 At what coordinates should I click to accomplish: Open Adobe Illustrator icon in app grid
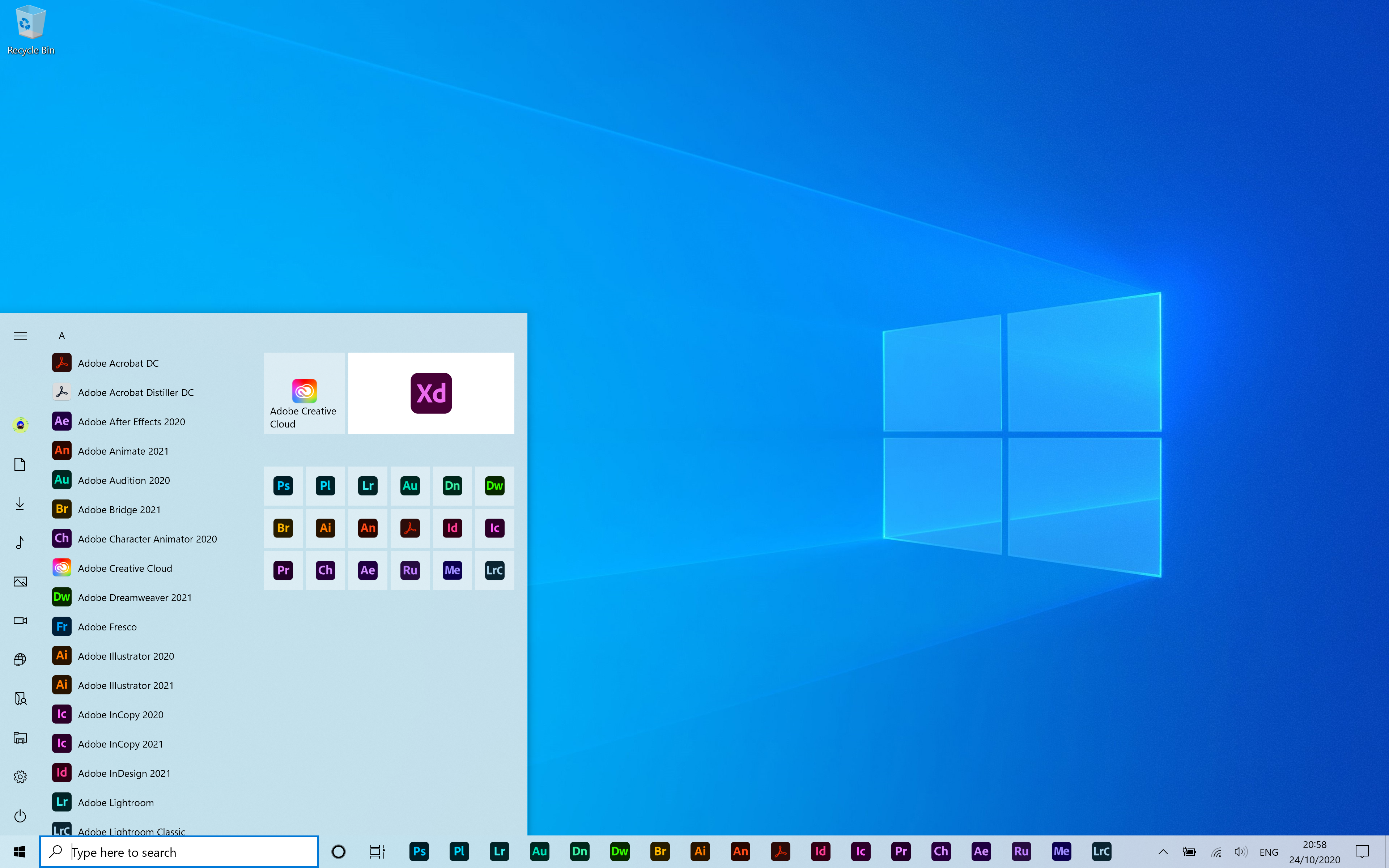pos(325,527)
